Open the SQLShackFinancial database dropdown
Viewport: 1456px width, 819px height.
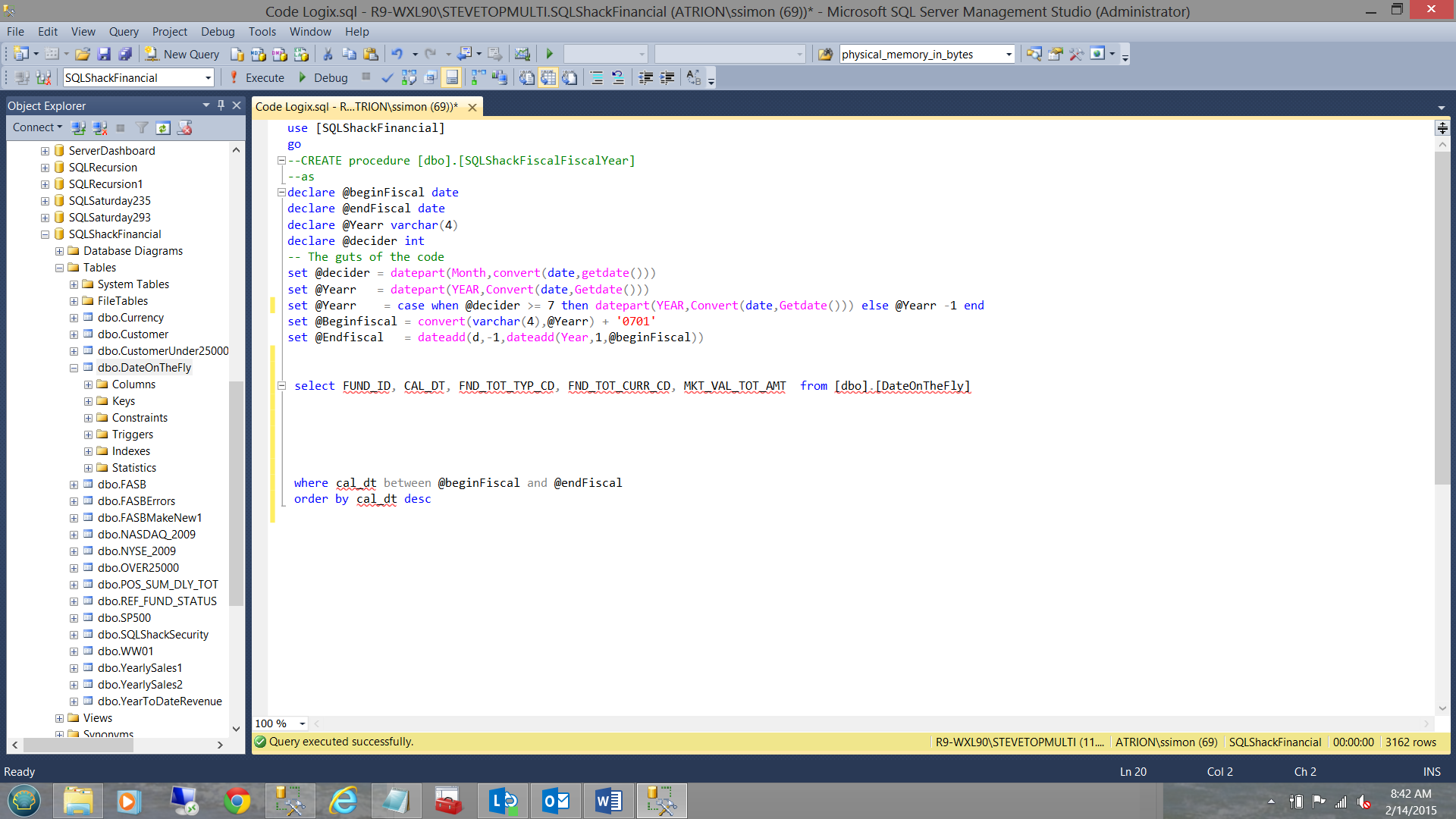click(x=208, y=77)
